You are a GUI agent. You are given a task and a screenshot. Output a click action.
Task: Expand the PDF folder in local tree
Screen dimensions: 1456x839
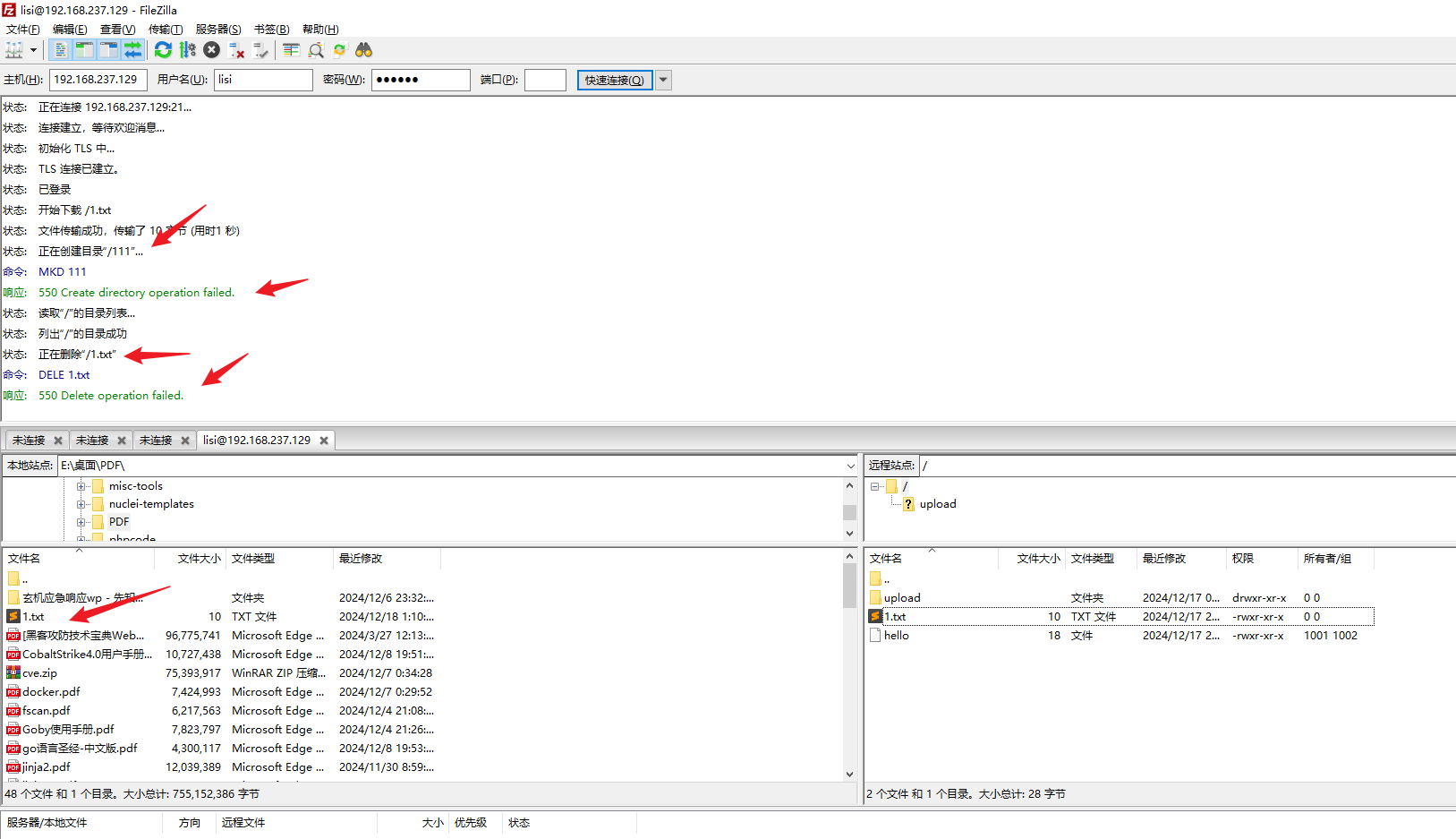(x=81, y=522)
